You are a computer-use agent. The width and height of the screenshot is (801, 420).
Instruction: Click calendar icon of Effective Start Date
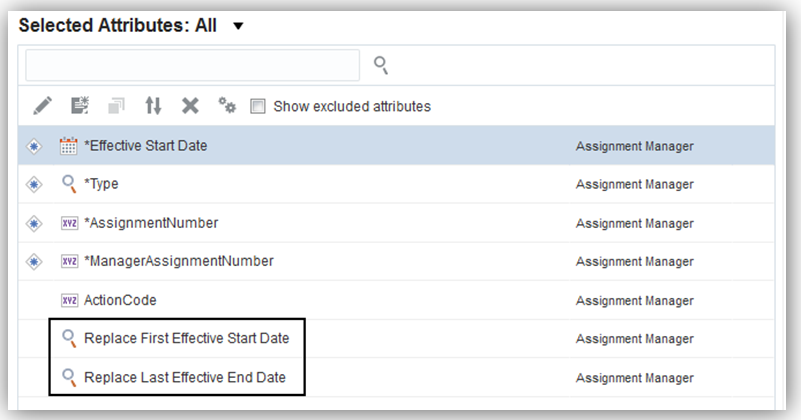coord(69,146)
